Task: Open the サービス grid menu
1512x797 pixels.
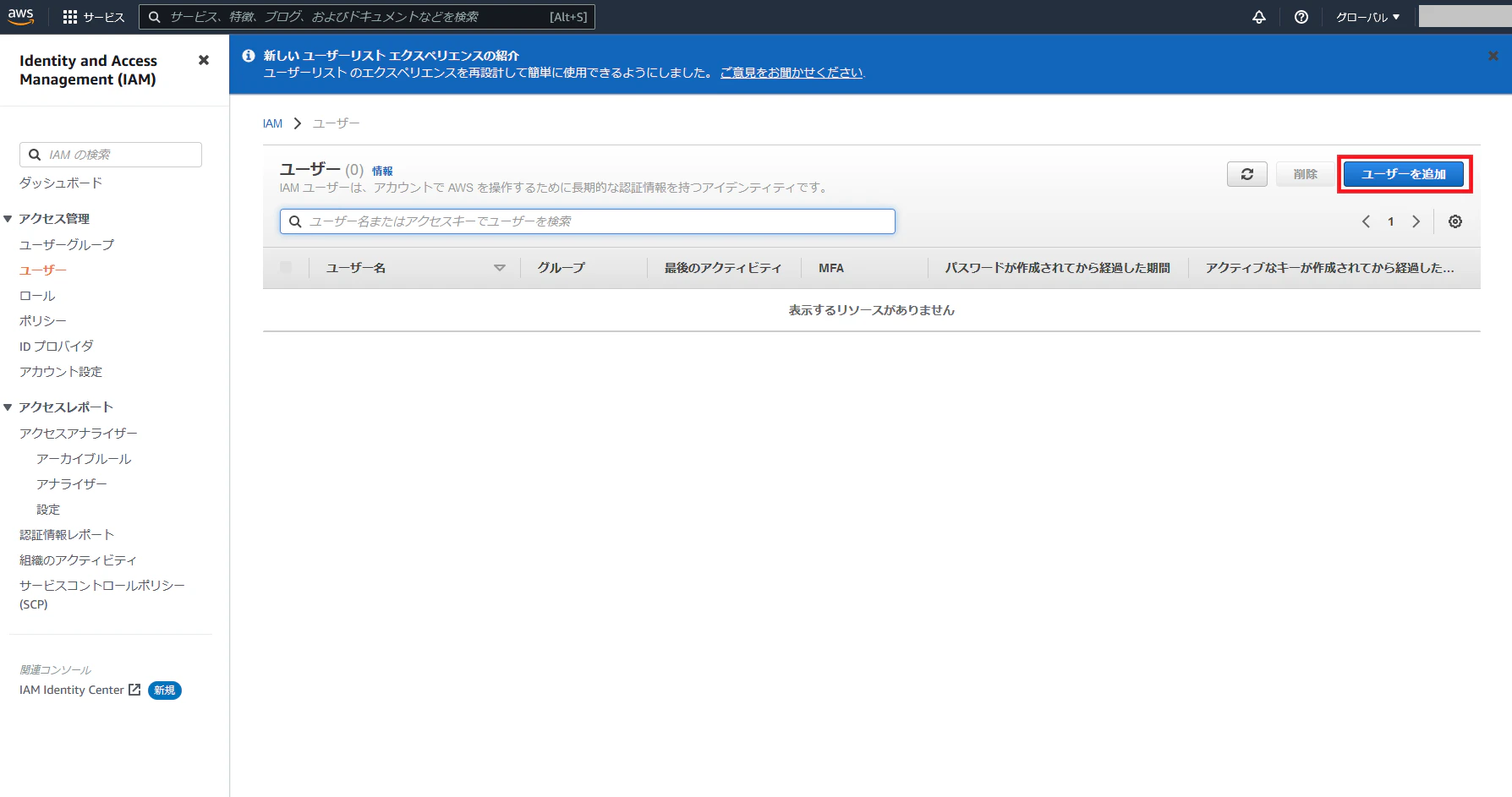Action: [x=94, y=17]
